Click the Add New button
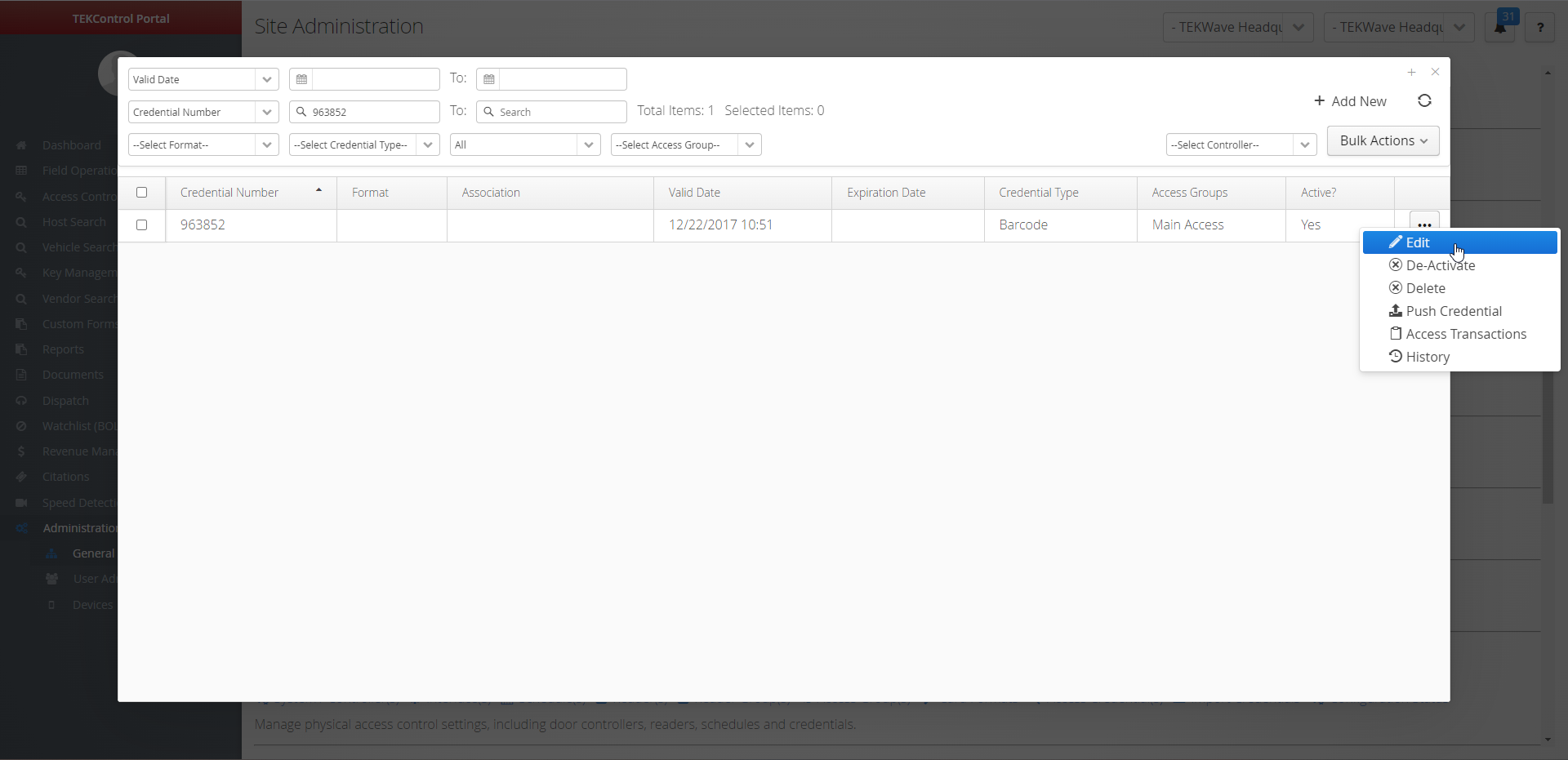Image resolution: width=1568 pixels, height=760 pixels. point(1350,101)
